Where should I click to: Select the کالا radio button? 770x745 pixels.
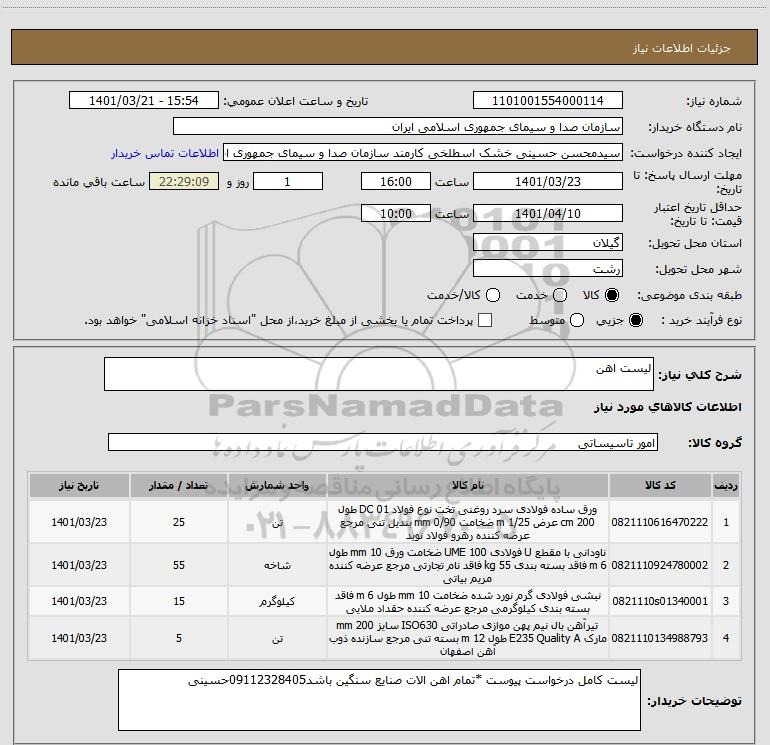(x=612, y=295)
